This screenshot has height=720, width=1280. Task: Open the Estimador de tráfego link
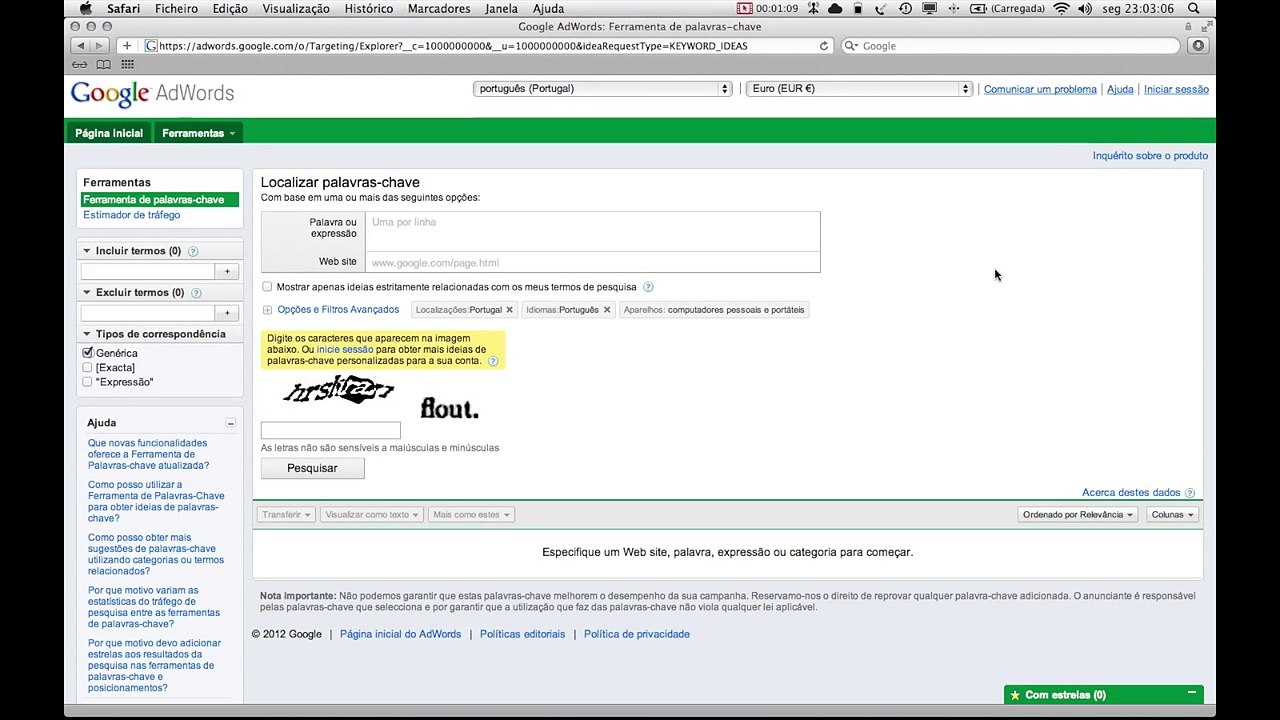[132, 215]
